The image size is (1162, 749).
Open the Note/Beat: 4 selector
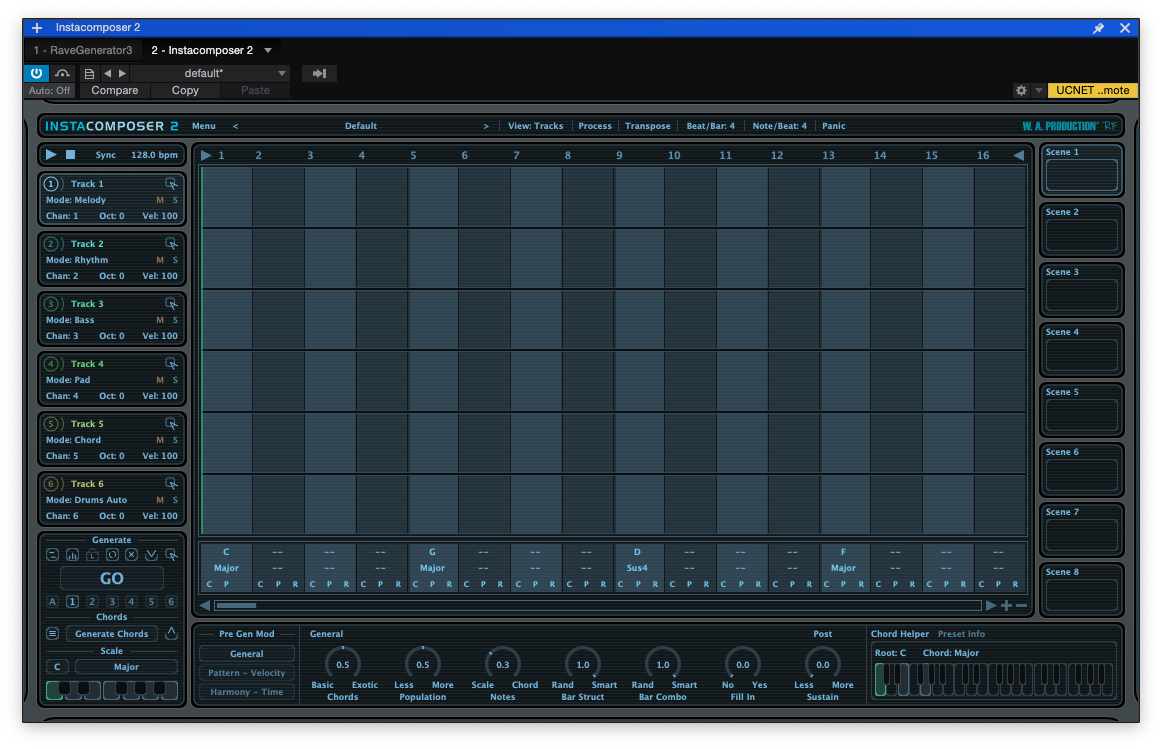tap(780, 126)
